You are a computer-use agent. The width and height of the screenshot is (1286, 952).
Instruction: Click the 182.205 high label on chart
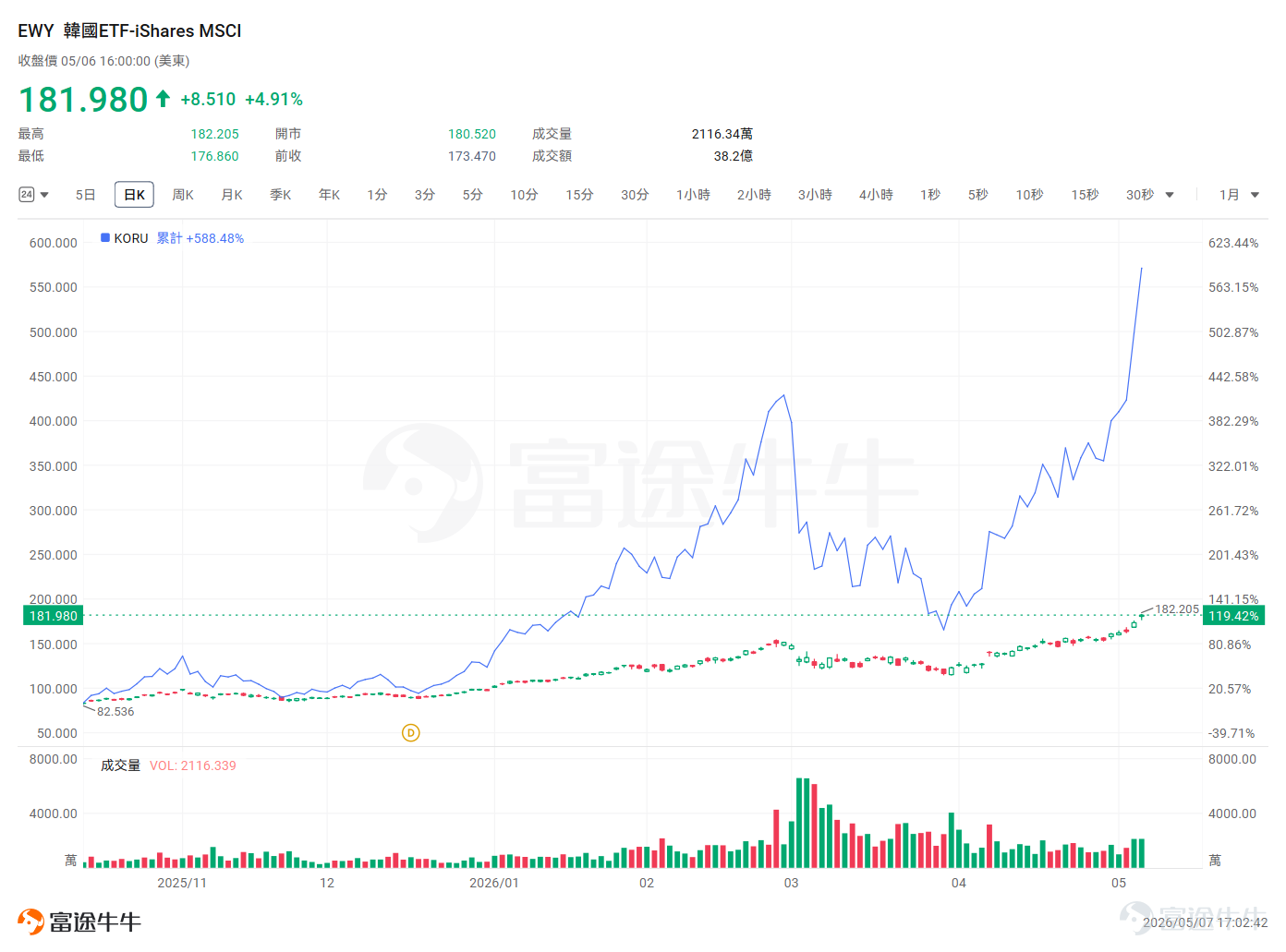(1177, 609)
